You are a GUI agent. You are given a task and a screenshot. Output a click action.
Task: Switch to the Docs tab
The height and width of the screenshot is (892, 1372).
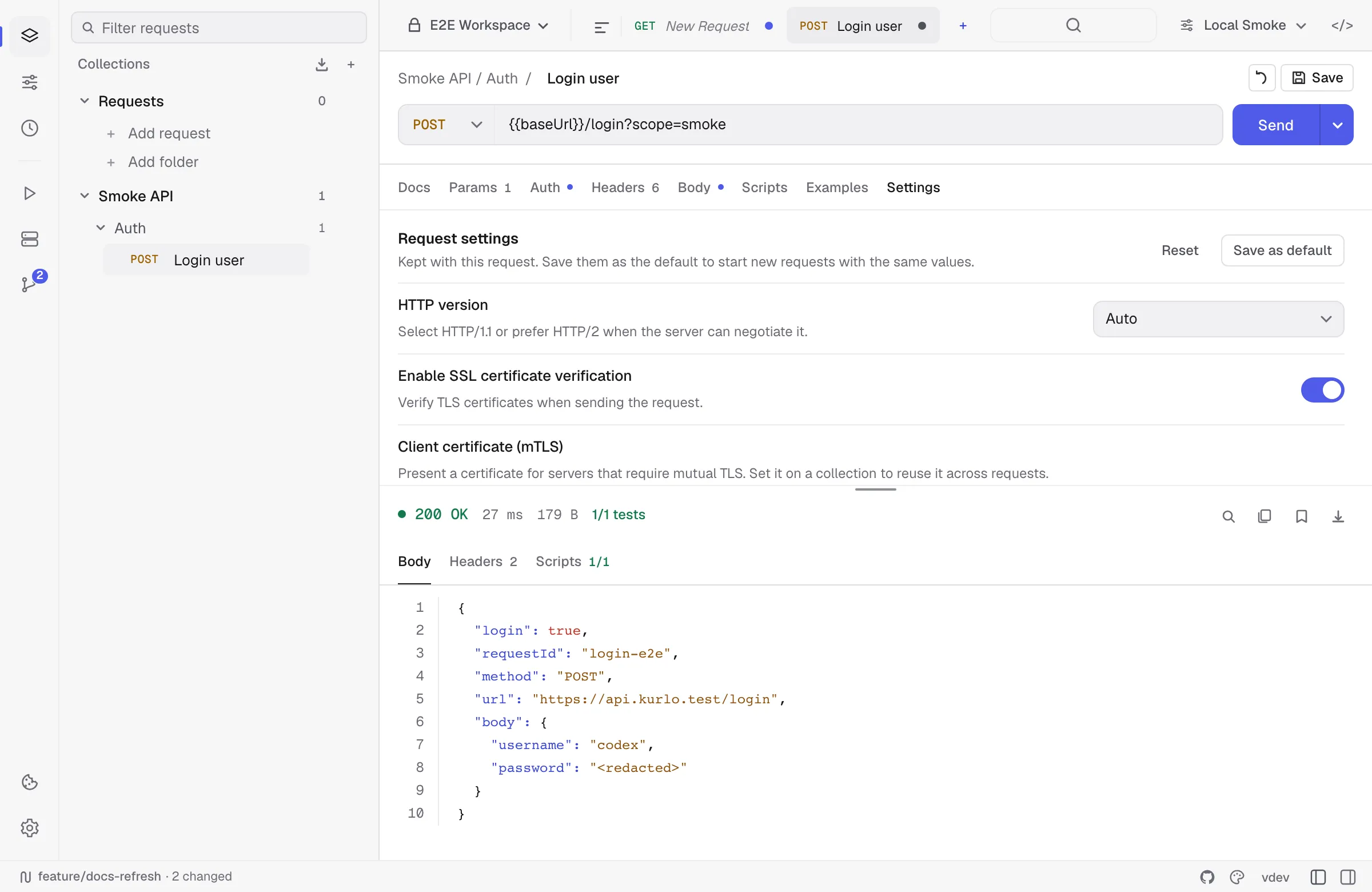click(414, 188)
